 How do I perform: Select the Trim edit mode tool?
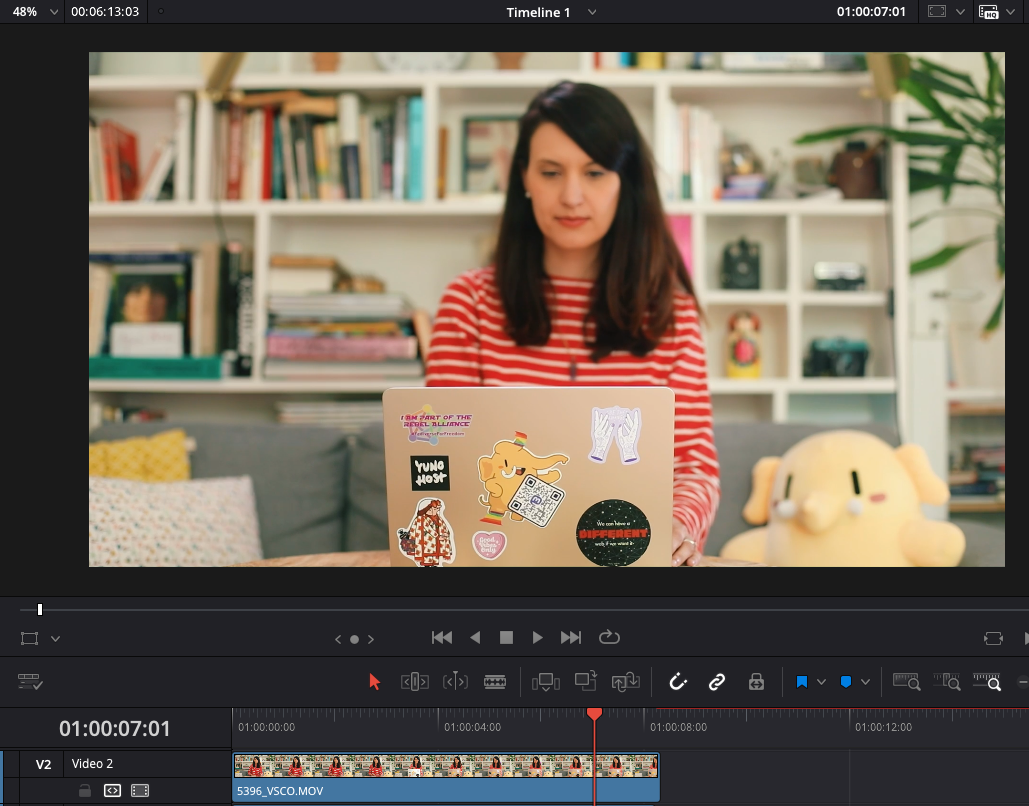[x=415, y=682]
